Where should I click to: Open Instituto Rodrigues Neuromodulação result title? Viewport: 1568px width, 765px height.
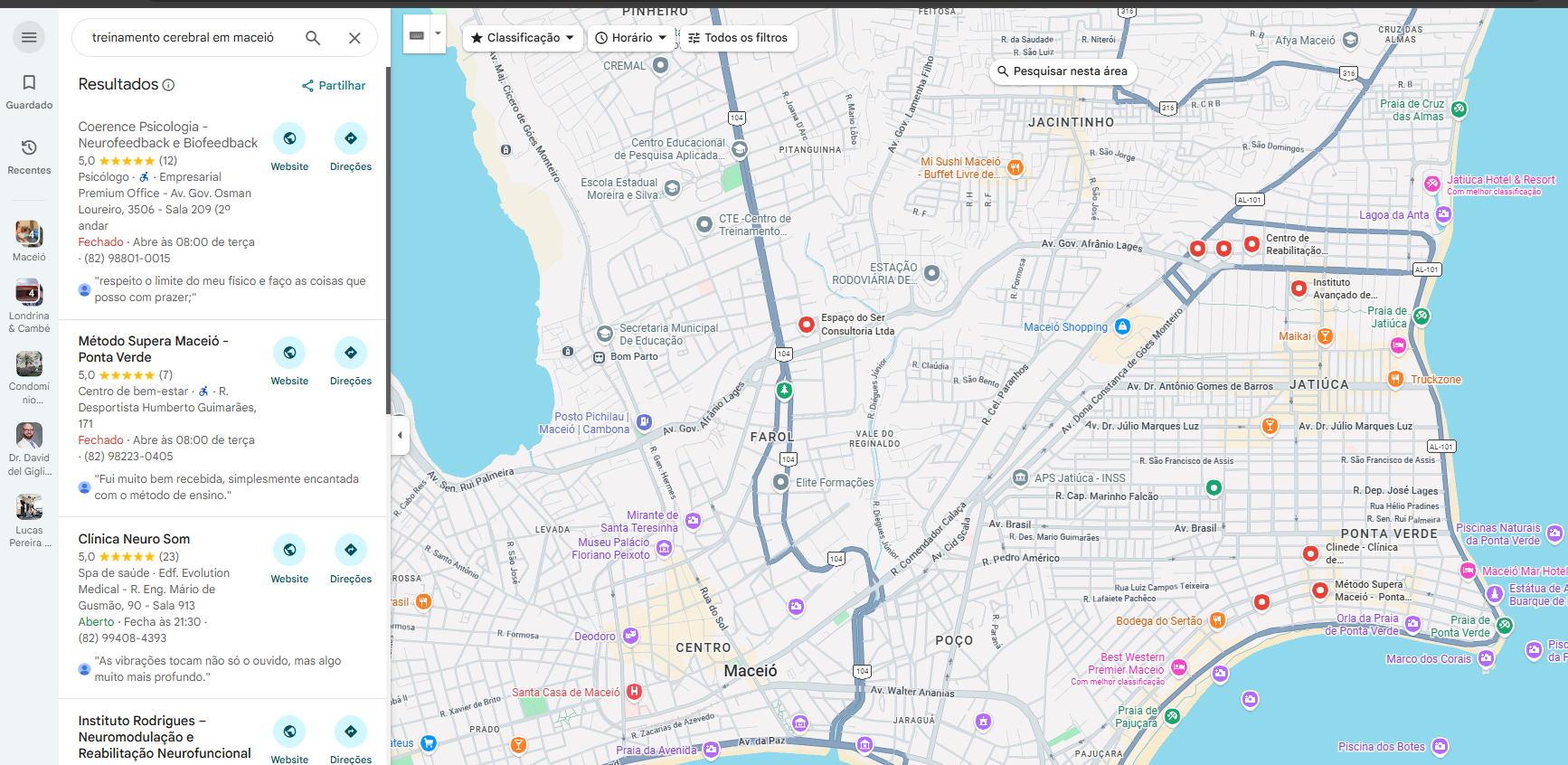pos(165,737)
